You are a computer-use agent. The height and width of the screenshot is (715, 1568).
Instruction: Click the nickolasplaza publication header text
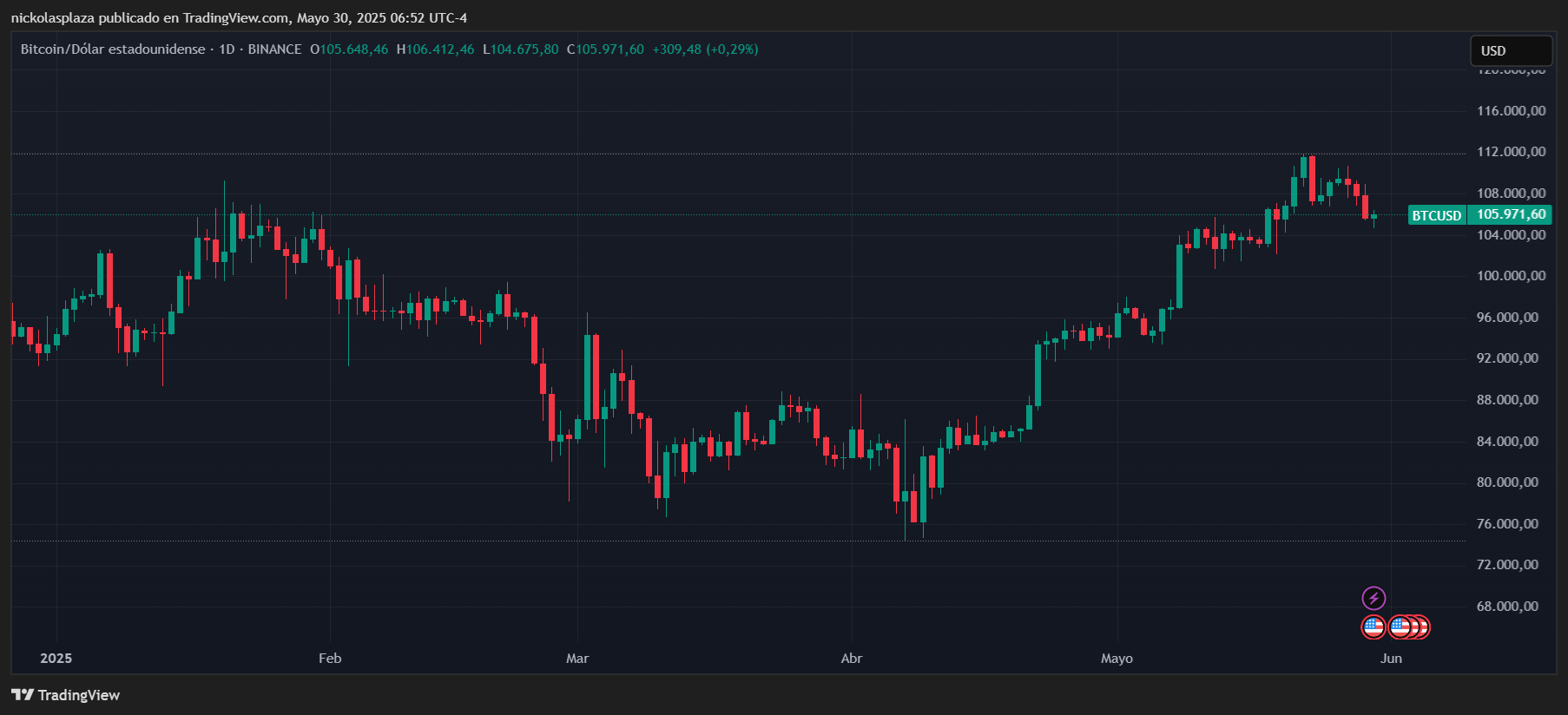pos(239,17)
